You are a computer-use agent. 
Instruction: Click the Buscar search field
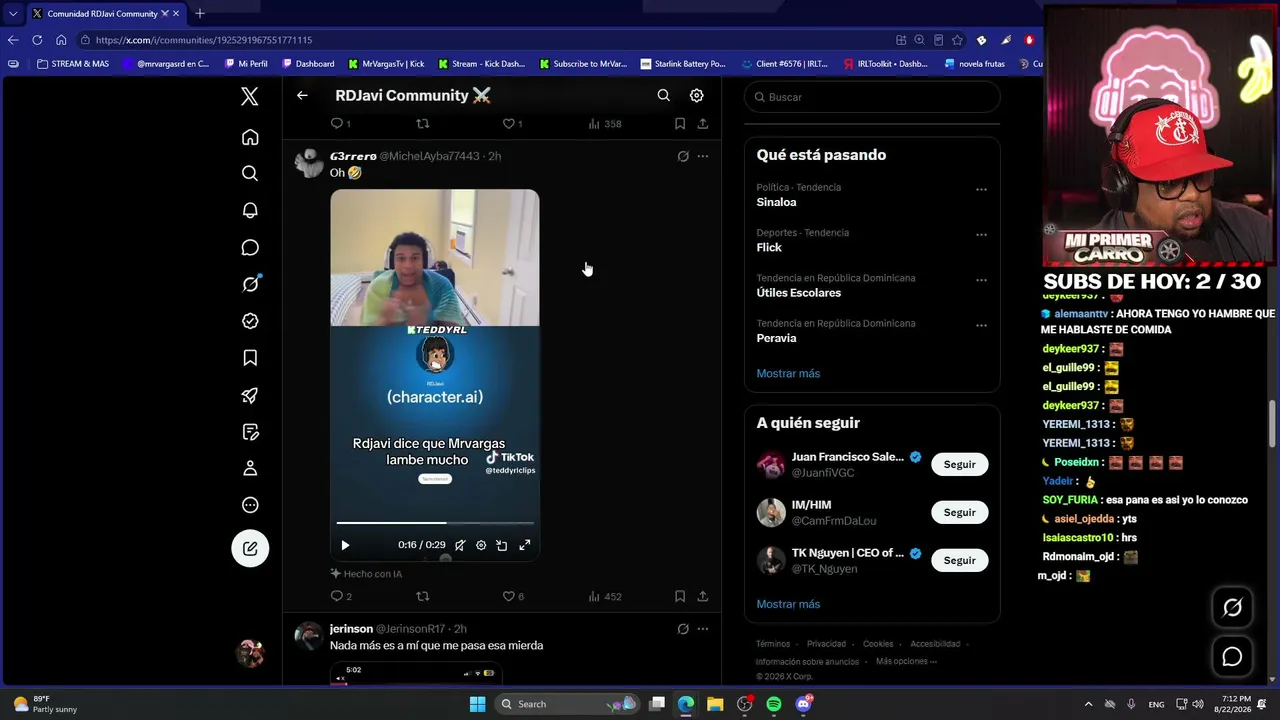(872, 97)
